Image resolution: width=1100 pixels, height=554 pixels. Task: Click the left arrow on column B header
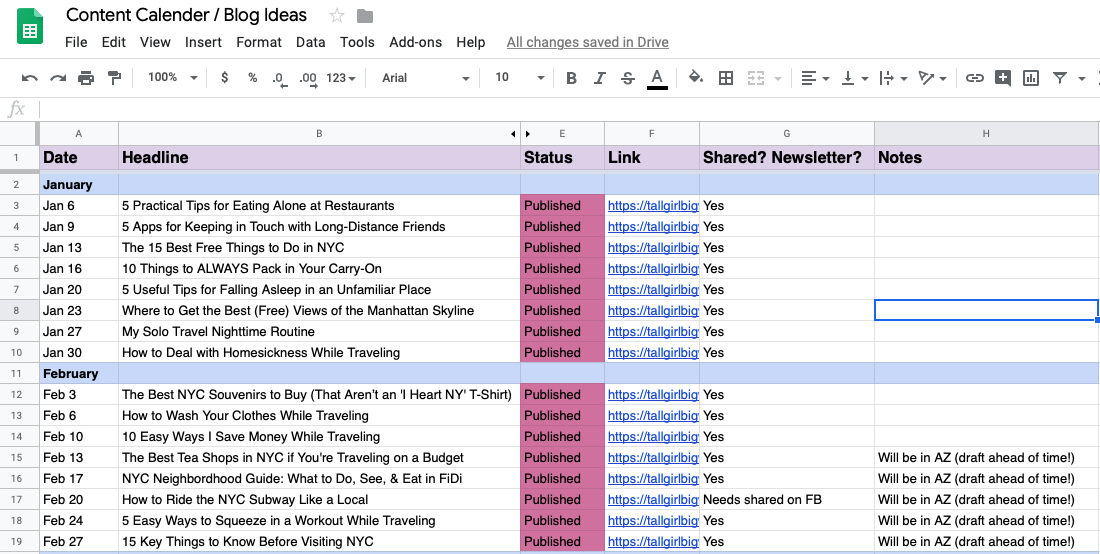coord(514,133)
